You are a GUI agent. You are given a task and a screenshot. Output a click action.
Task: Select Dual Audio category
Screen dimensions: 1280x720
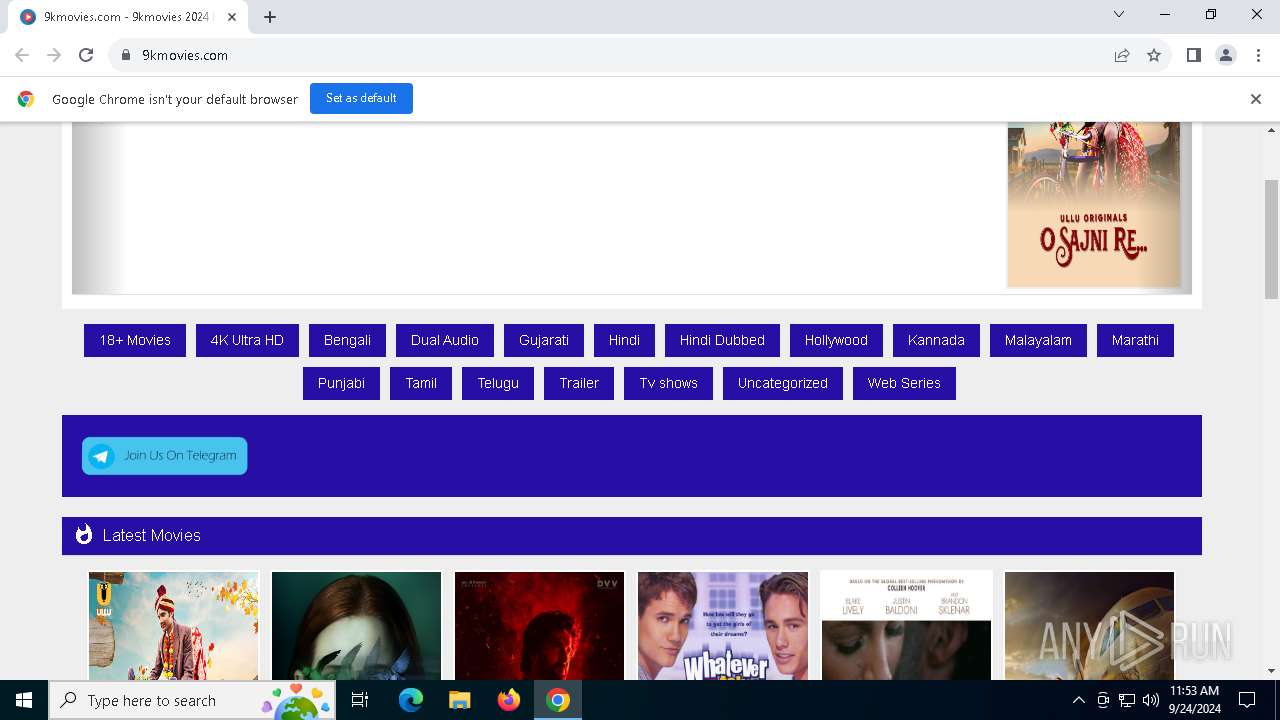pos(445,340)
